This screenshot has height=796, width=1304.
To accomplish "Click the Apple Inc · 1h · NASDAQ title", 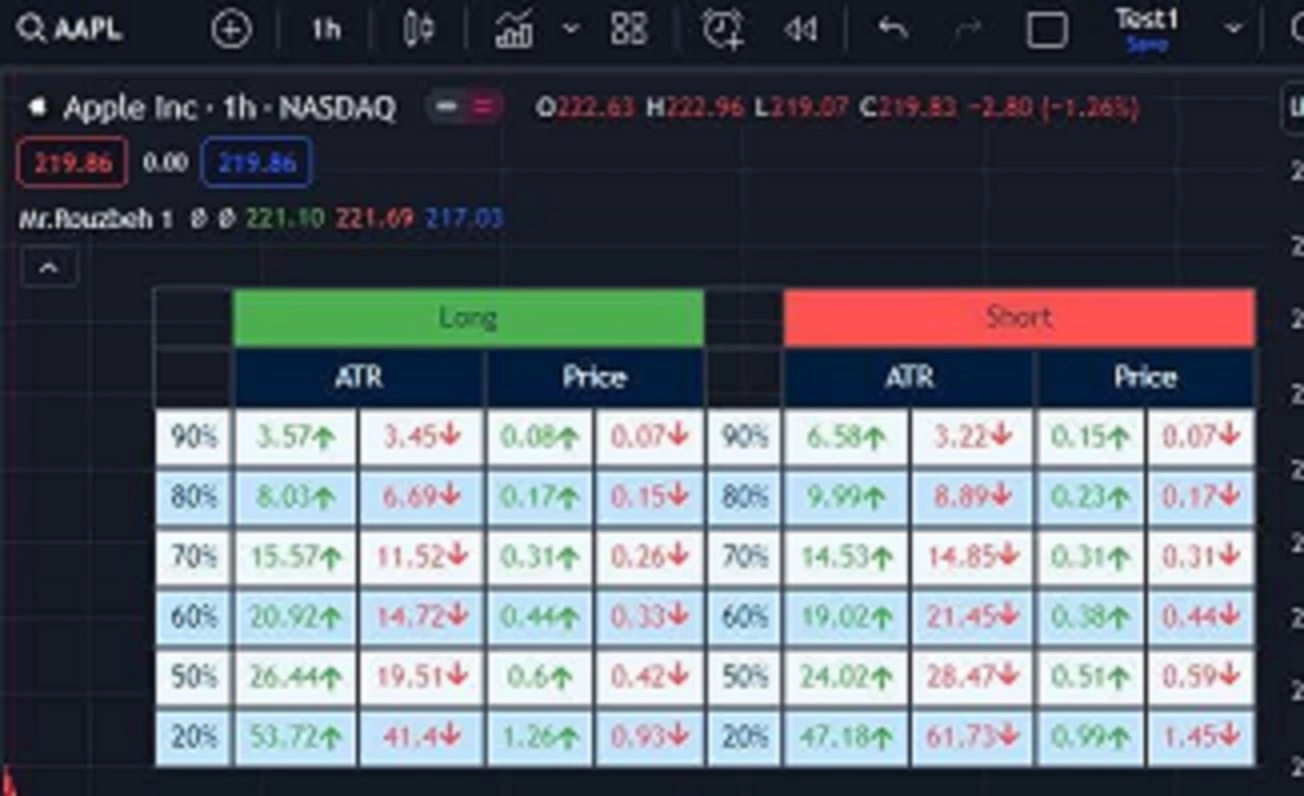I will 228,108.
